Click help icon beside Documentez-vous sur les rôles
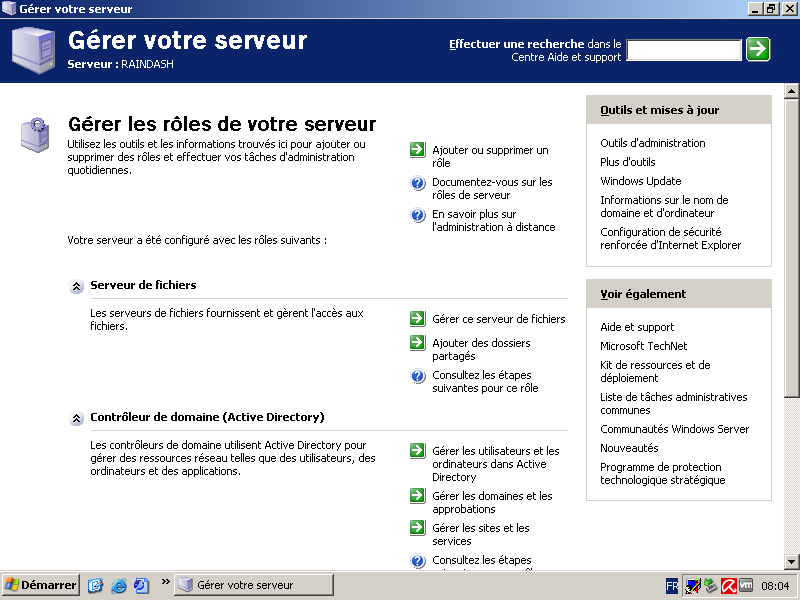The image size is (800, 600). click(x=418, y=183)
